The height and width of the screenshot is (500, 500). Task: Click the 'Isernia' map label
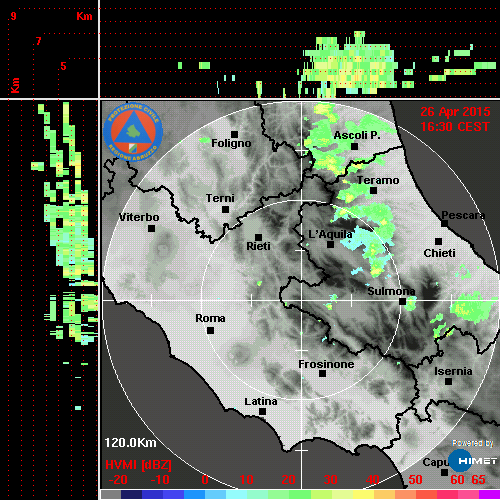(453, 371)
